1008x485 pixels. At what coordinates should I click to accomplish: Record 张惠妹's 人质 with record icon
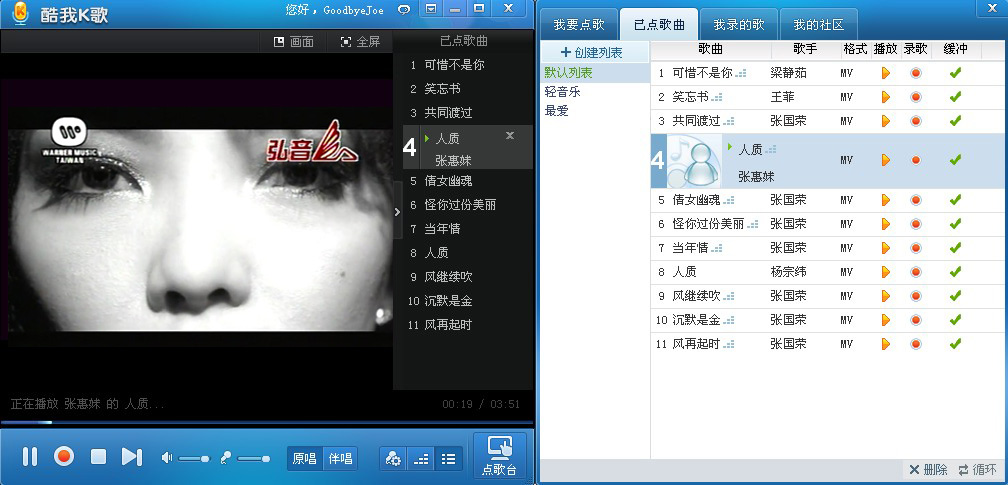click(916, 160)
